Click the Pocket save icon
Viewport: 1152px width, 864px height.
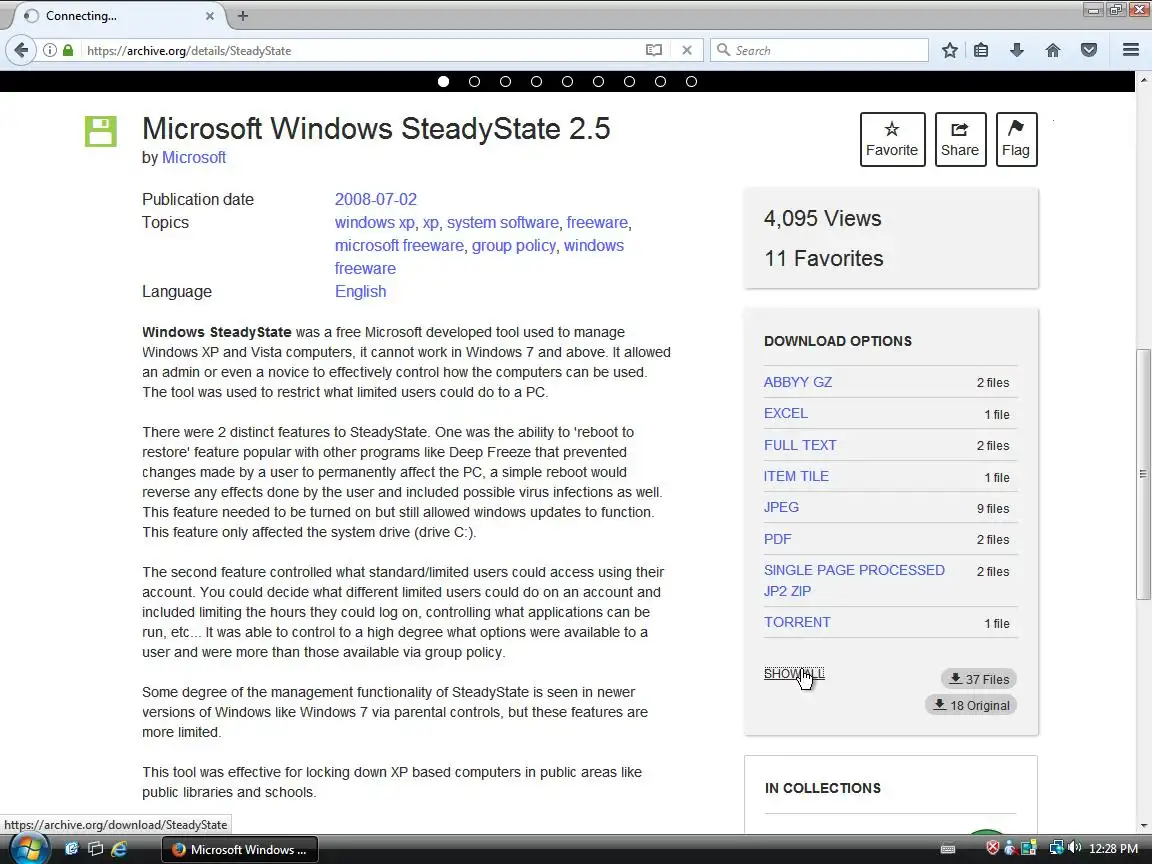pos(1089,50)
